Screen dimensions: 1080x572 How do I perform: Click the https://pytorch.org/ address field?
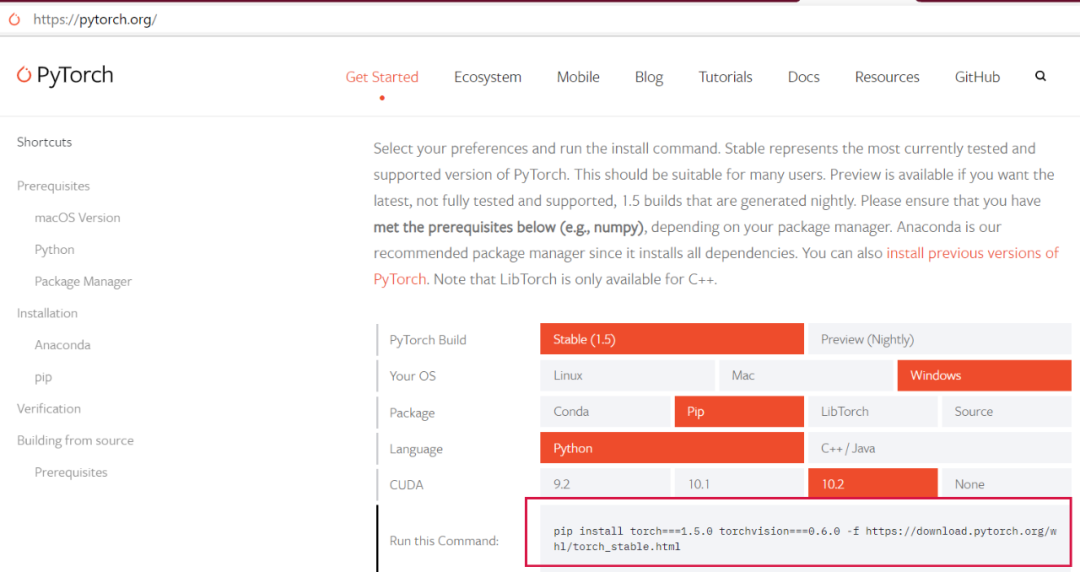pos(95,19)
